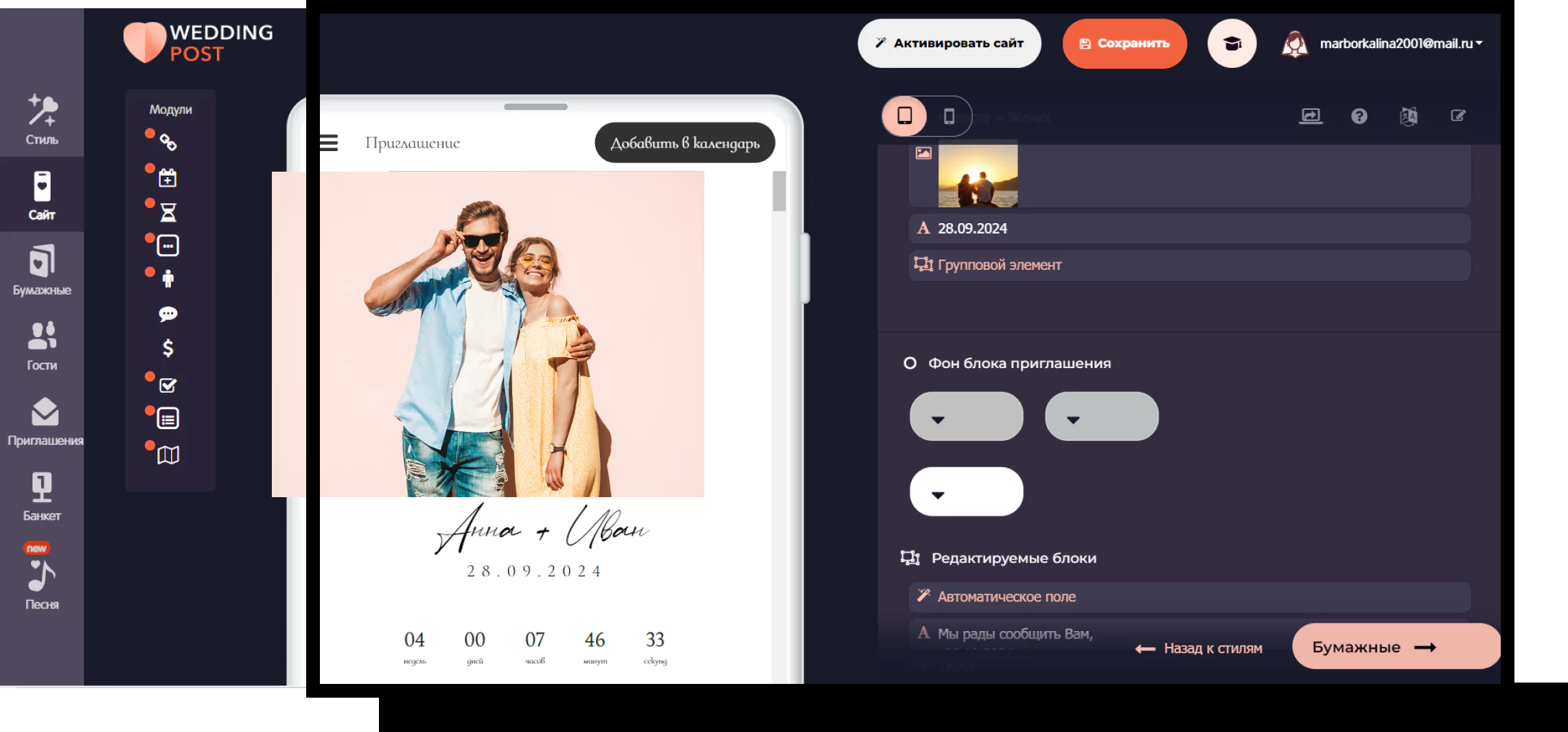
Task: Click Добавить в календарь button in preview
Action: pyautogui.click(x=685, y=143)
